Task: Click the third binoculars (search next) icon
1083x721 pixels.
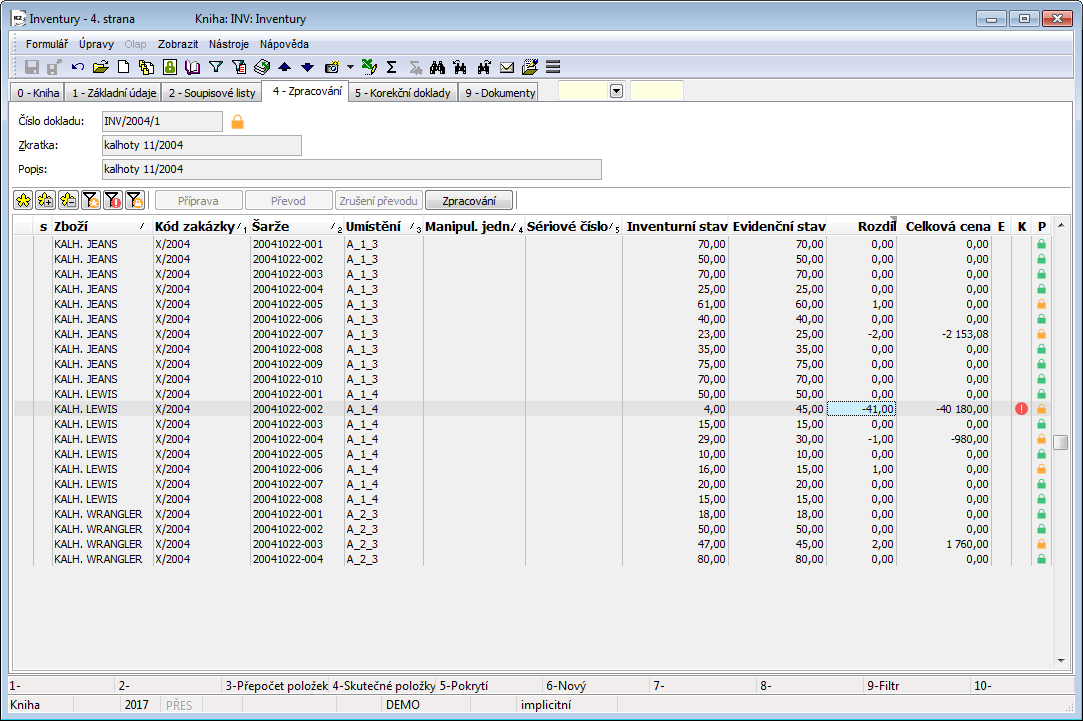Action: (x=483, y=67)
